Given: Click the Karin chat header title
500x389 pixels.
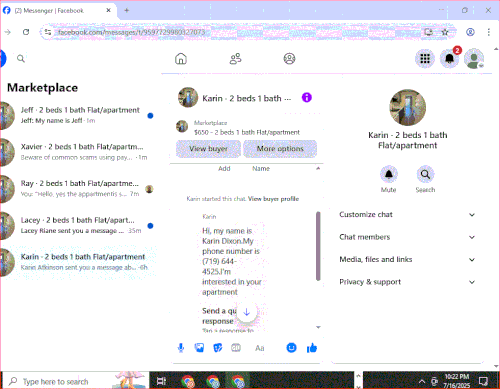Looking at the screenshot, I should 247,98.
